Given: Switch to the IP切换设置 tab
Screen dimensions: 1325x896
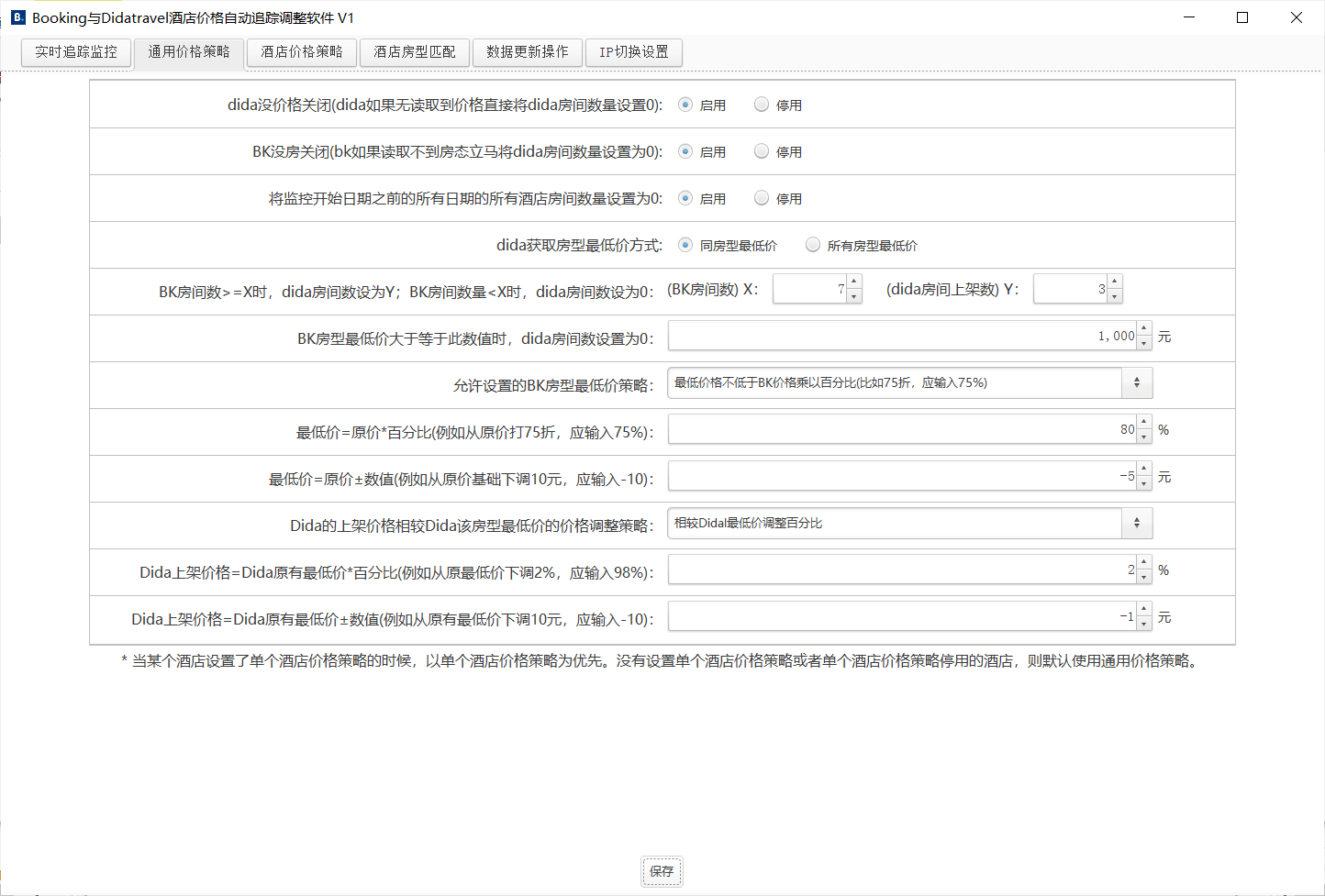Looking at the screenshot, I should click(634, 52).
